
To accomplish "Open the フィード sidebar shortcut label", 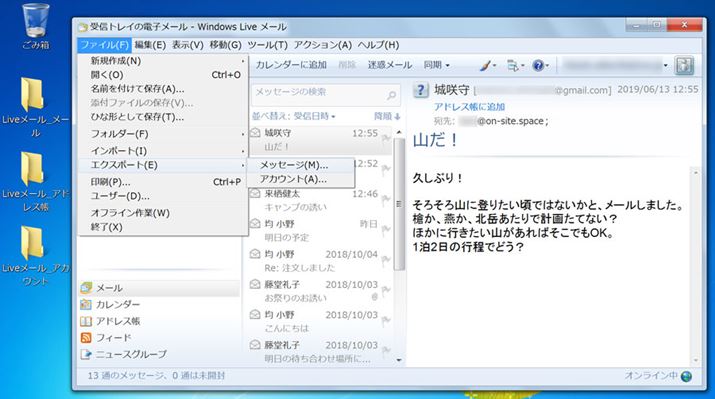I will coord(114,338).
